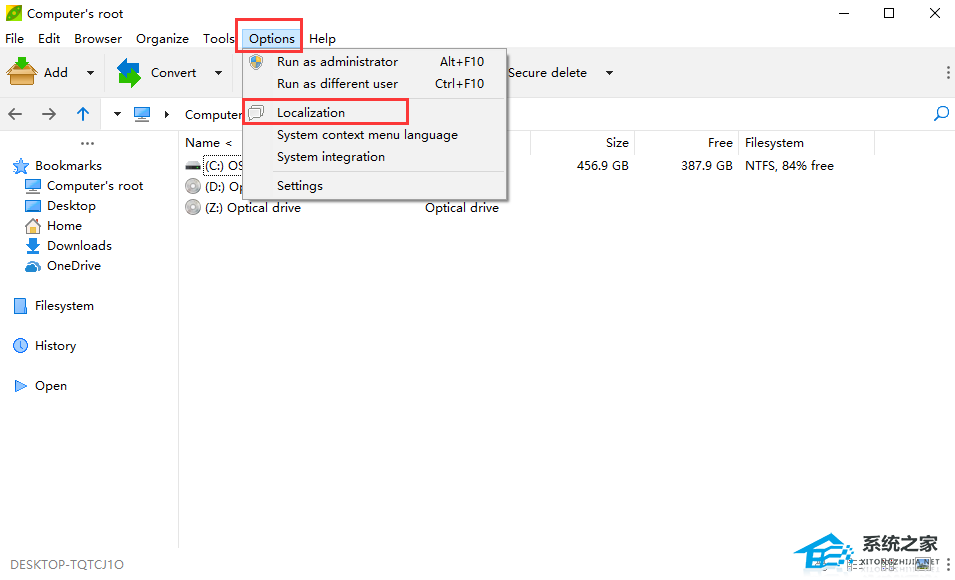Click the search magnifier icon
The height and width of the screenshot is (580, 955).
(x=941, y=113)
